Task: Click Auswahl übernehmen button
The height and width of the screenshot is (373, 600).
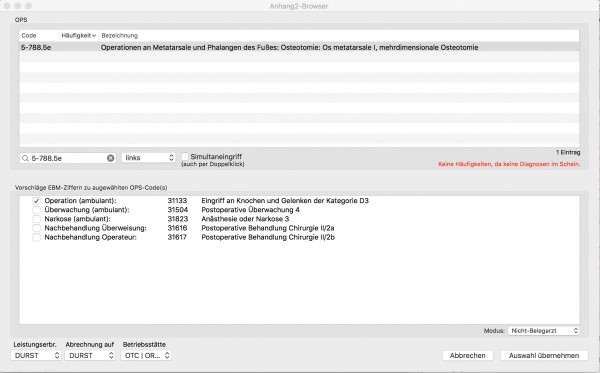Action: tap(544, 355)
